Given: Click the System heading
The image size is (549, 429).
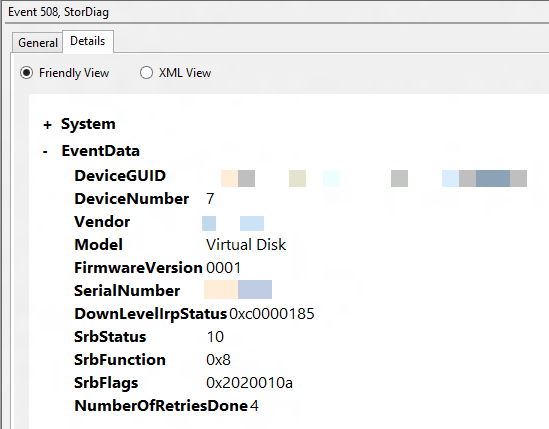Looking at the screenshot, I should tap(88, 124).
